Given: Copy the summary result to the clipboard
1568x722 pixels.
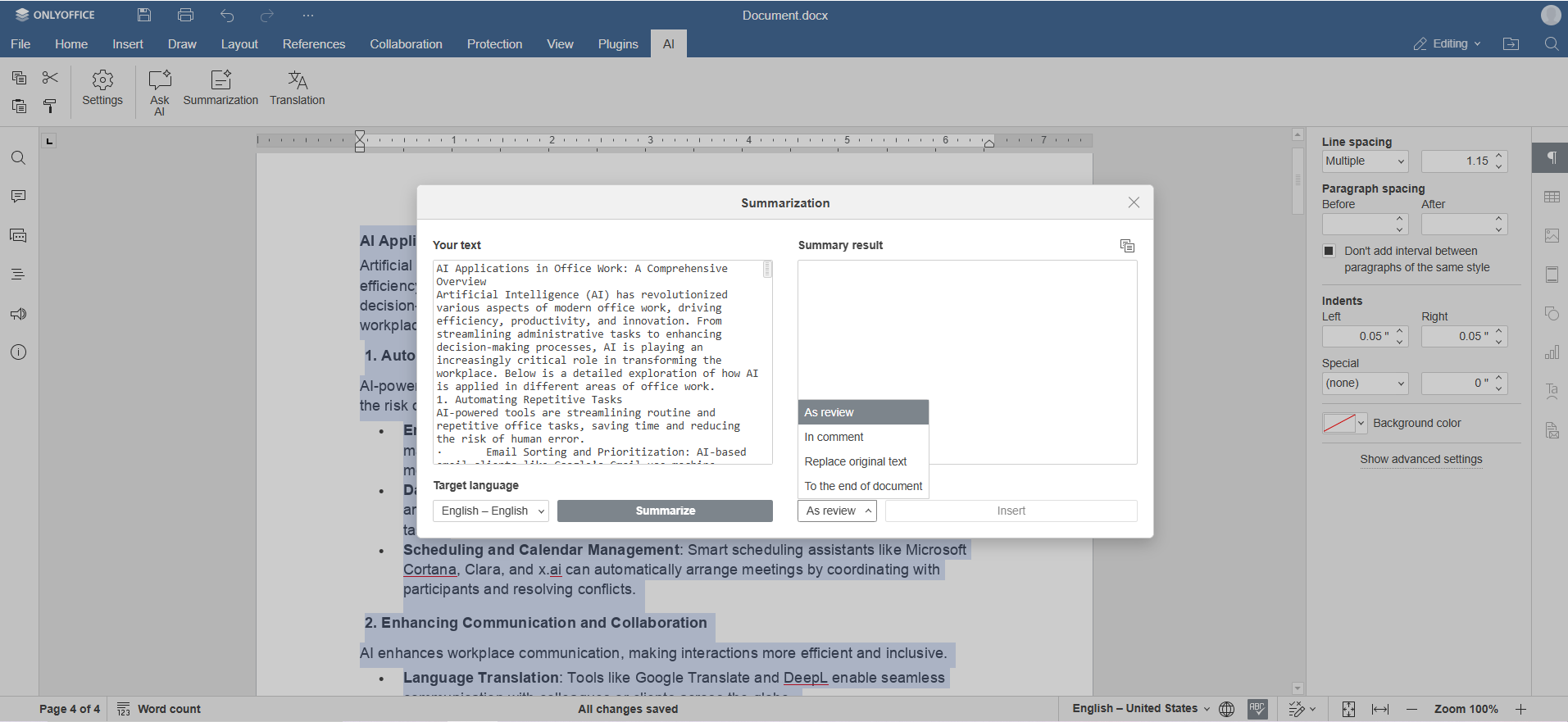Looking at the screenshot, I should [x=1128, y=245].
